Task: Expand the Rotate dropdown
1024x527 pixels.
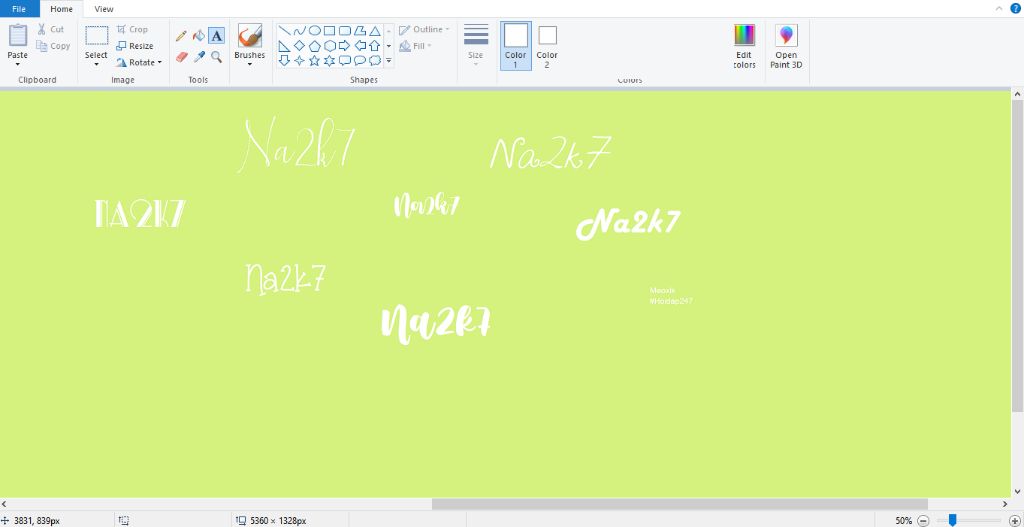Action: click(159, 63)
